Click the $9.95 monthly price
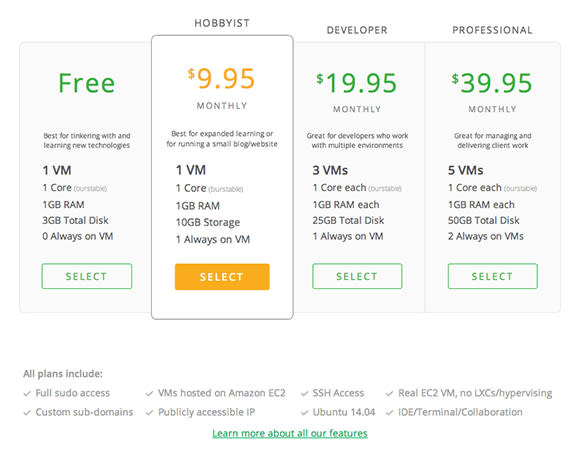Screen dimensions: 580x458 pyautogui.click(x=221, y=79)
